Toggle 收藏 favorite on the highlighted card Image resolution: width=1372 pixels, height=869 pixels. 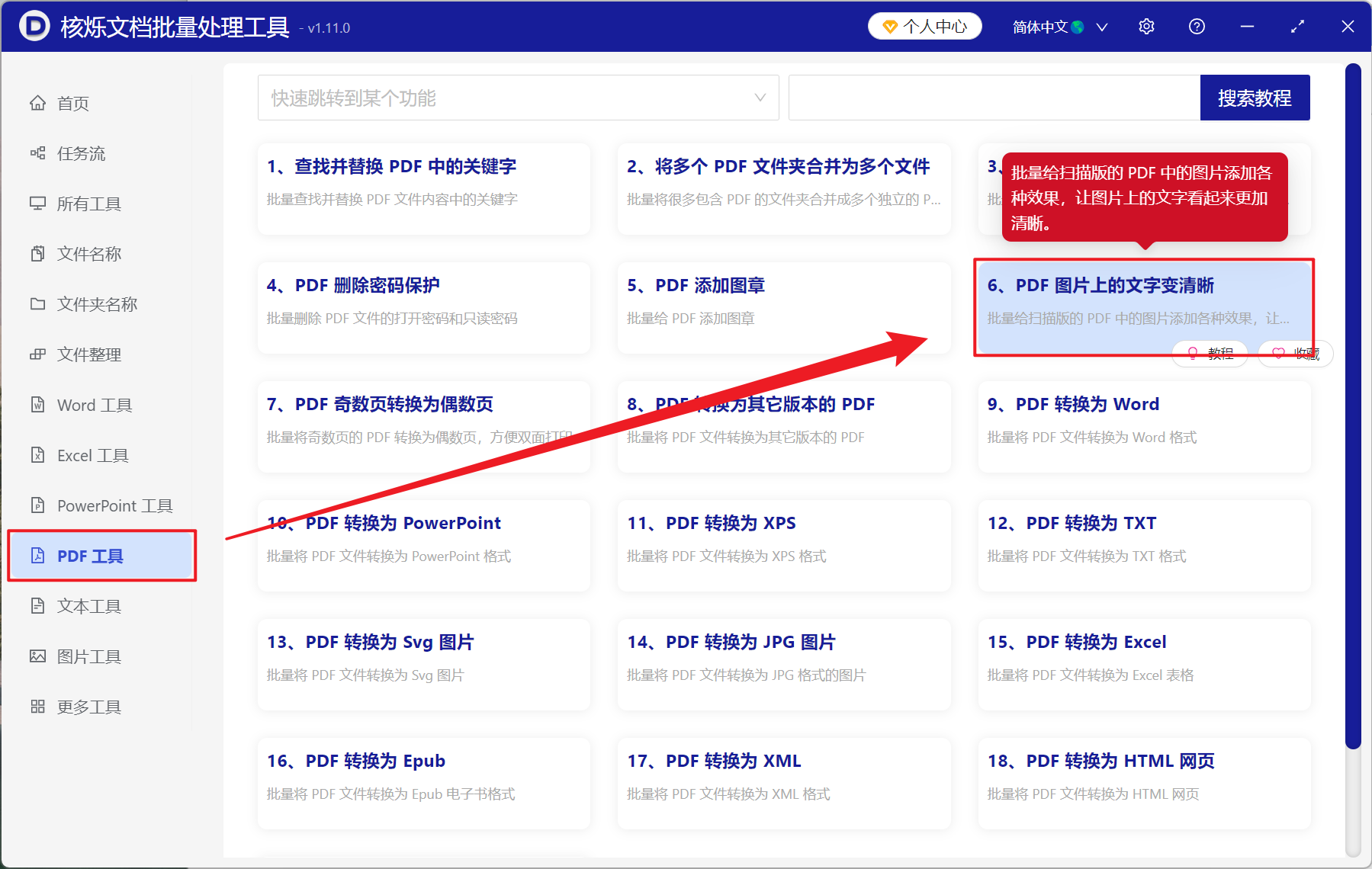click(1295, 353)
